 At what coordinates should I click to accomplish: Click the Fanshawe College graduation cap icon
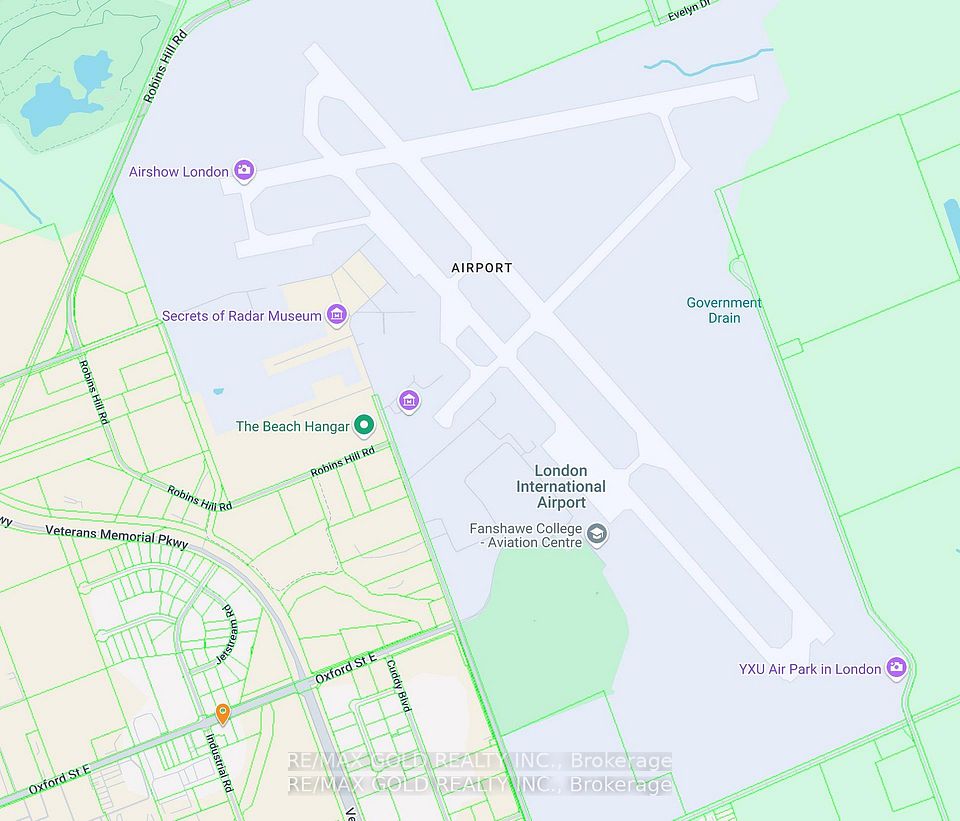(597, 534)
